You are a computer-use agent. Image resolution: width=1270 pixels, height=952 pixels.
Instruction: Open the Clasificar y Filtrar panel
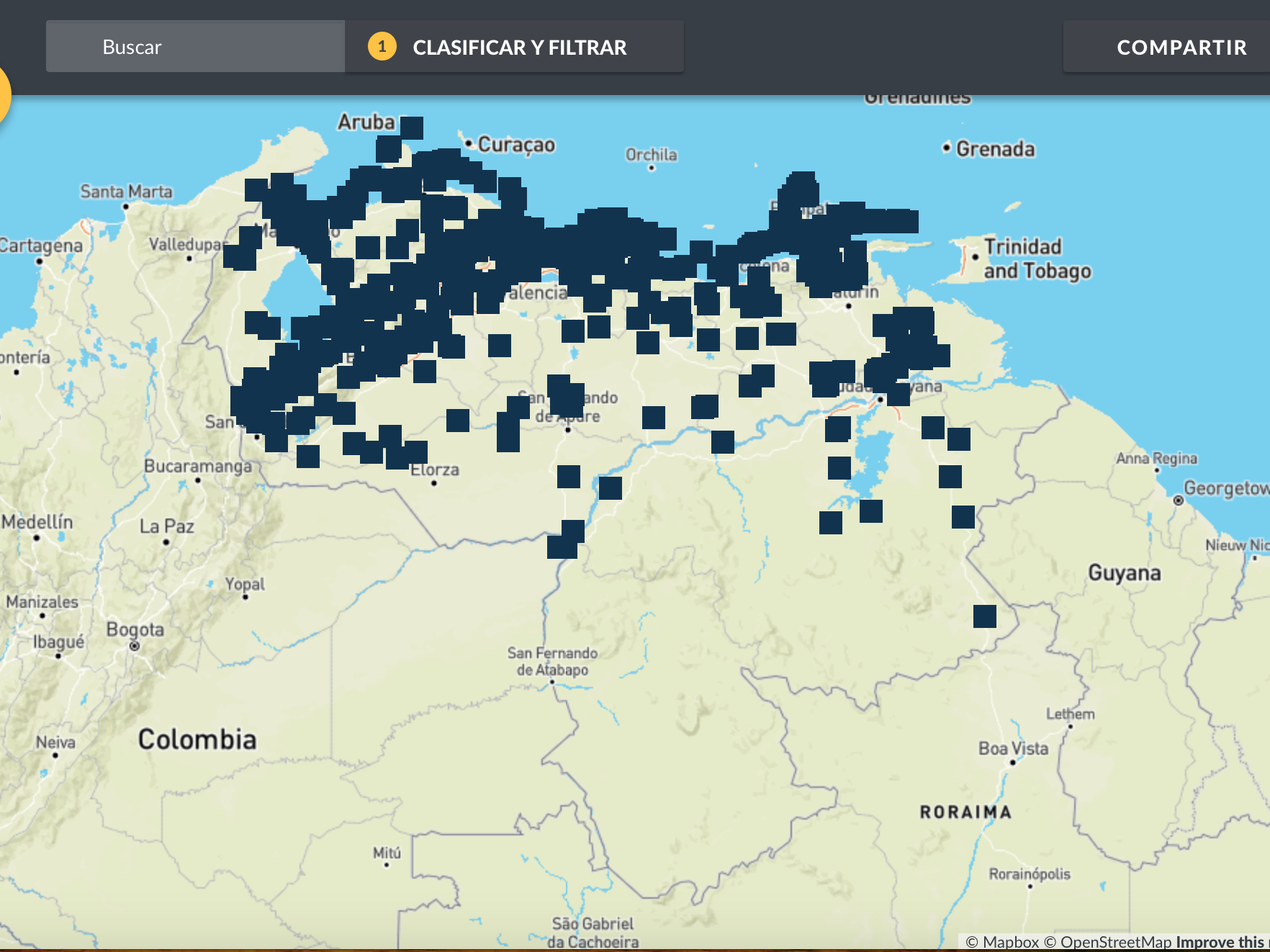coord(518,47)
